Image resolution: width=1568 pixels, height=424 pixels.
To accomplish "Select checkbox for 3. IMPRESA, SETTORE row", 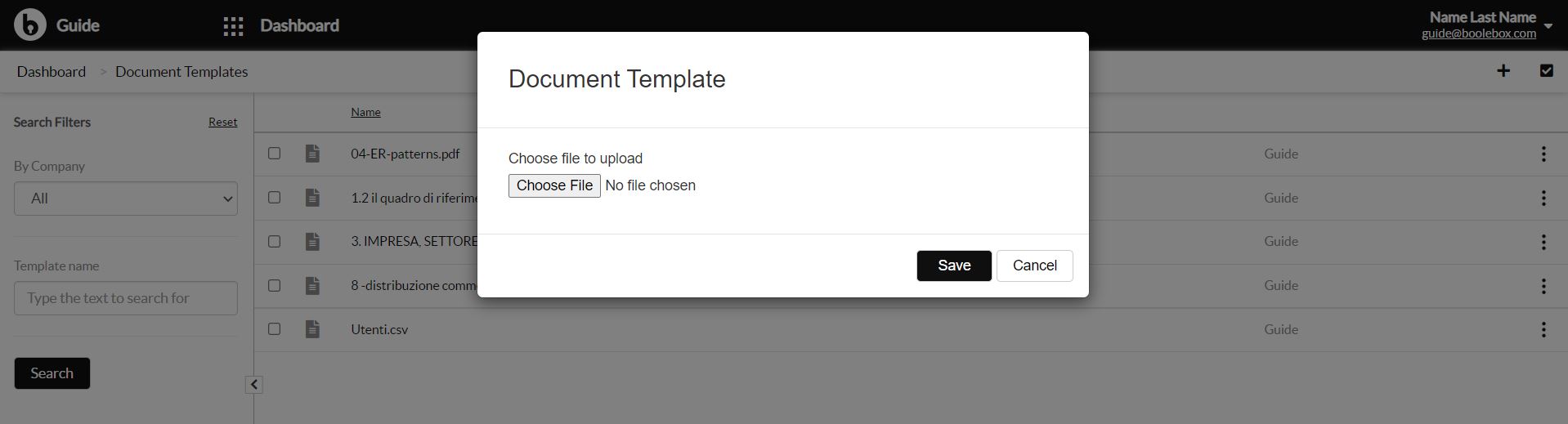I will coord(275,241).
